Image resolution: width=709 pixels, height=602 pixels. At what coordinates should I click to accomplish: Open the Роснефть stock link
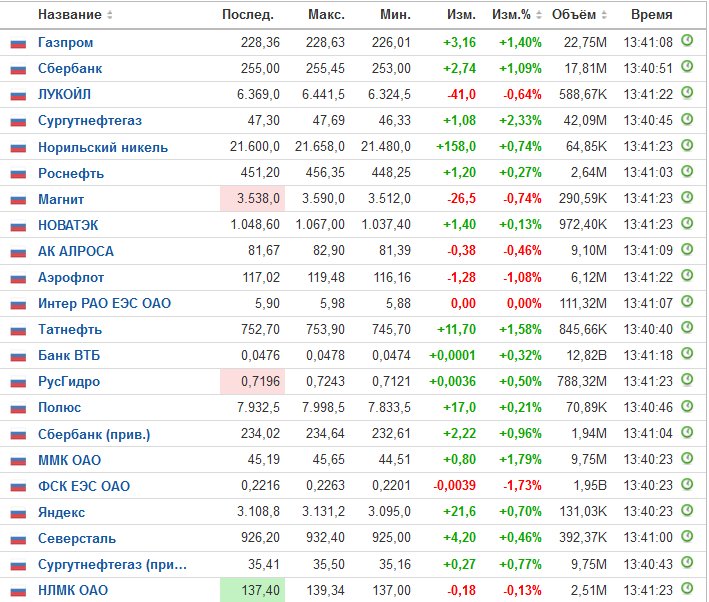tap(71, 174)
